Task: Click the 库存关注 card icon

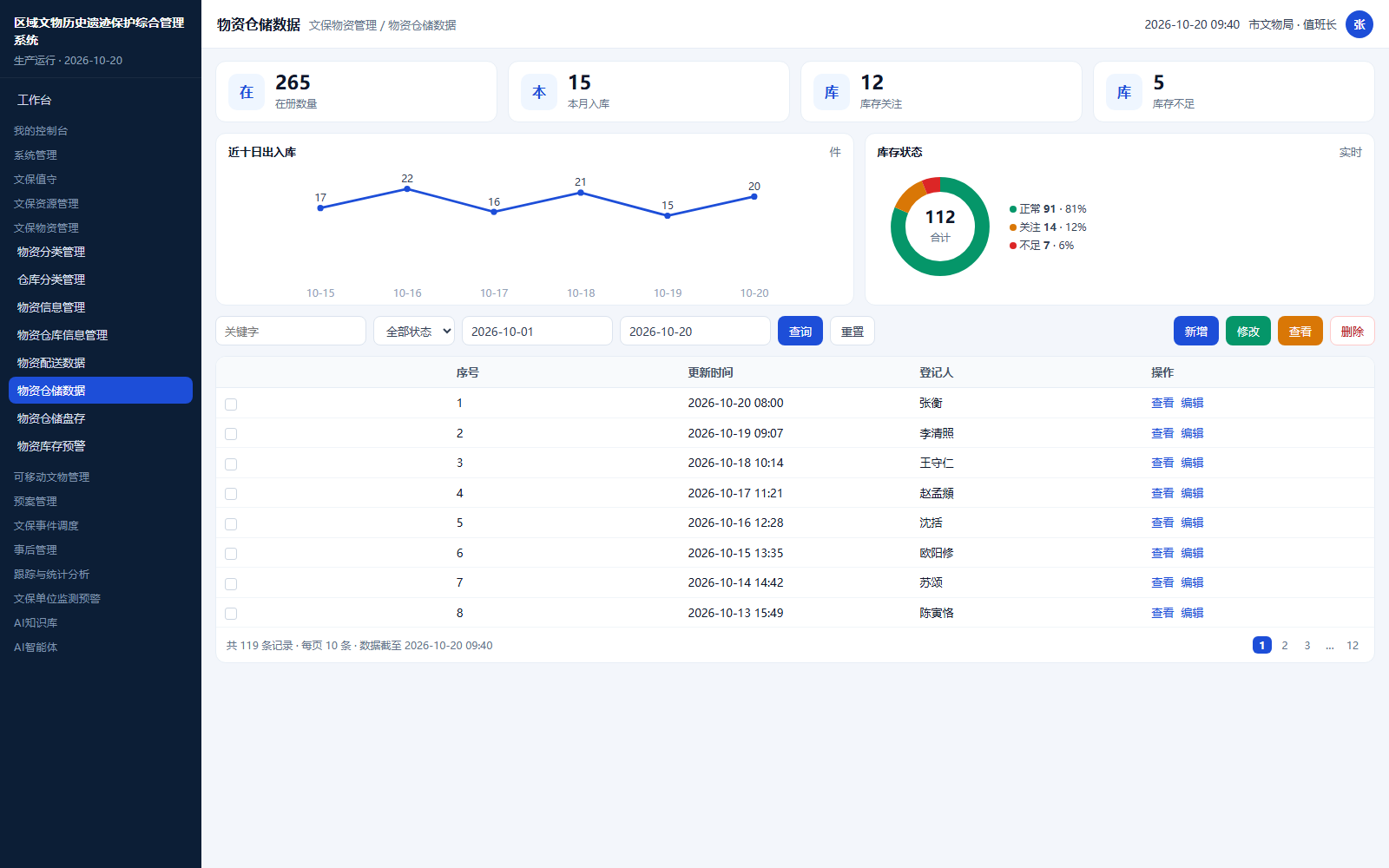Action: point(832,92)
